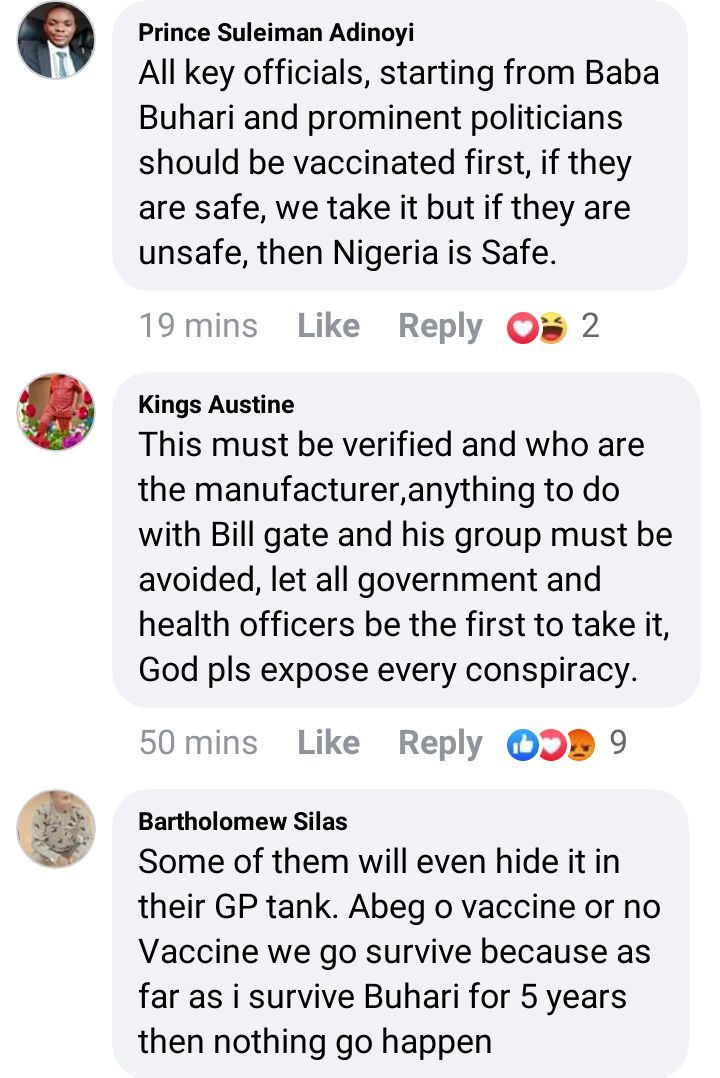Reply to Kings Austine's comment
This screenshot has height=1078, width=720.
[x=440, y=743]
